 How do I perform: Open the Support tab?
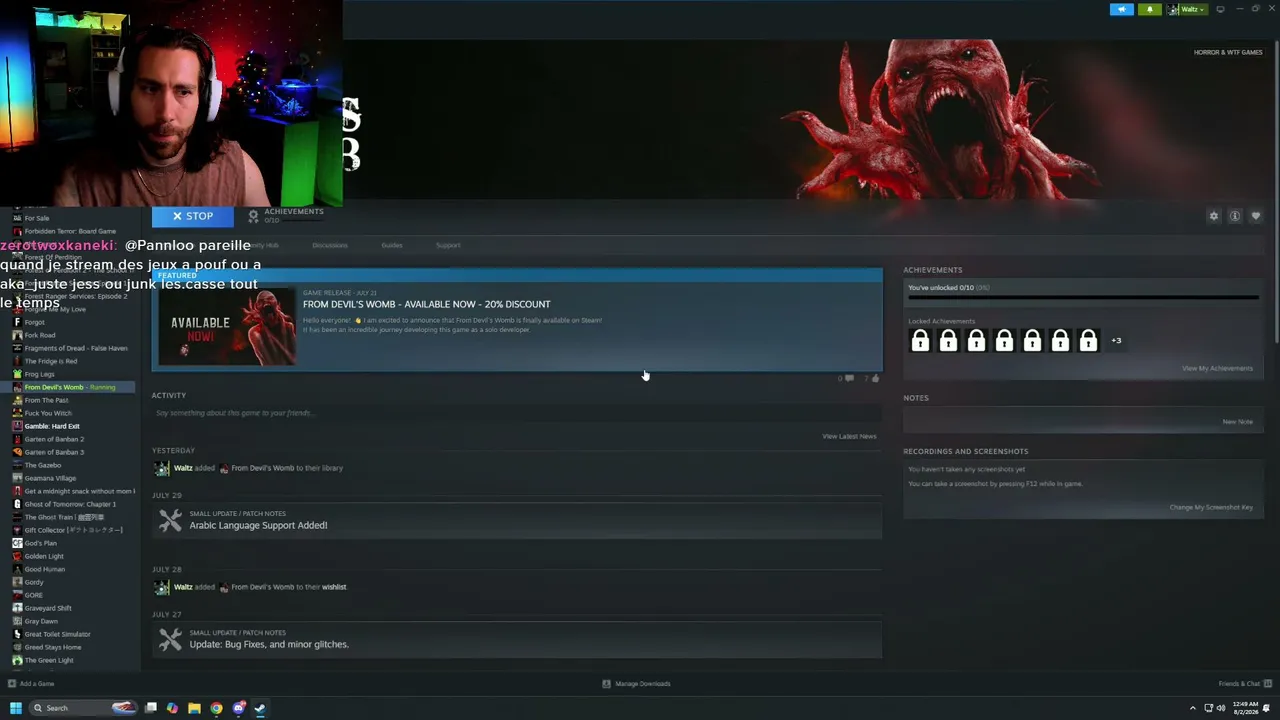tap(448, 245)
